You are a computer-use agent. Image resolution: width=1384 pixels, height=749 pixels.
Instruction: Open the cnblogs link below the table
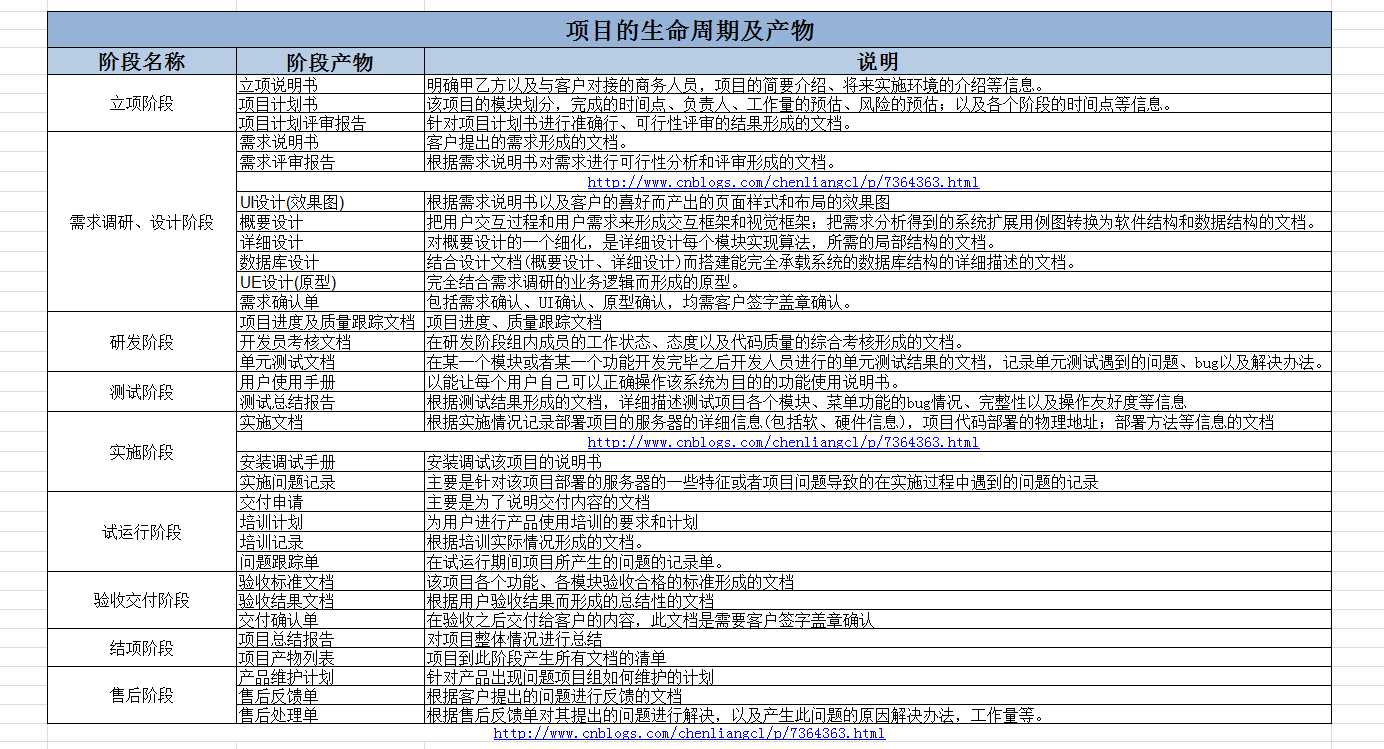pos(689,733)
